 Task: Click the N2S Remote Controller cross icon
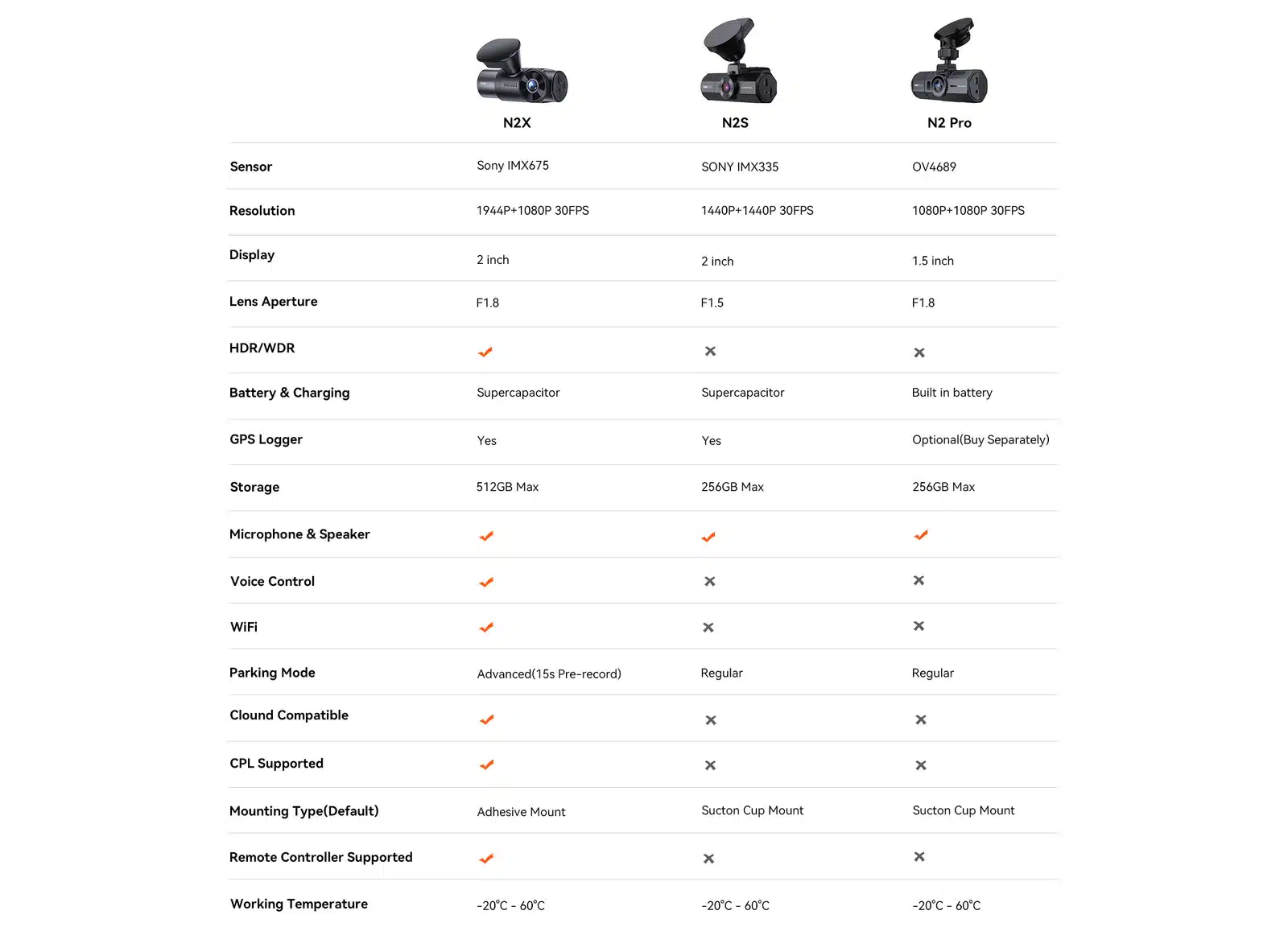click(x=708, y=859)
